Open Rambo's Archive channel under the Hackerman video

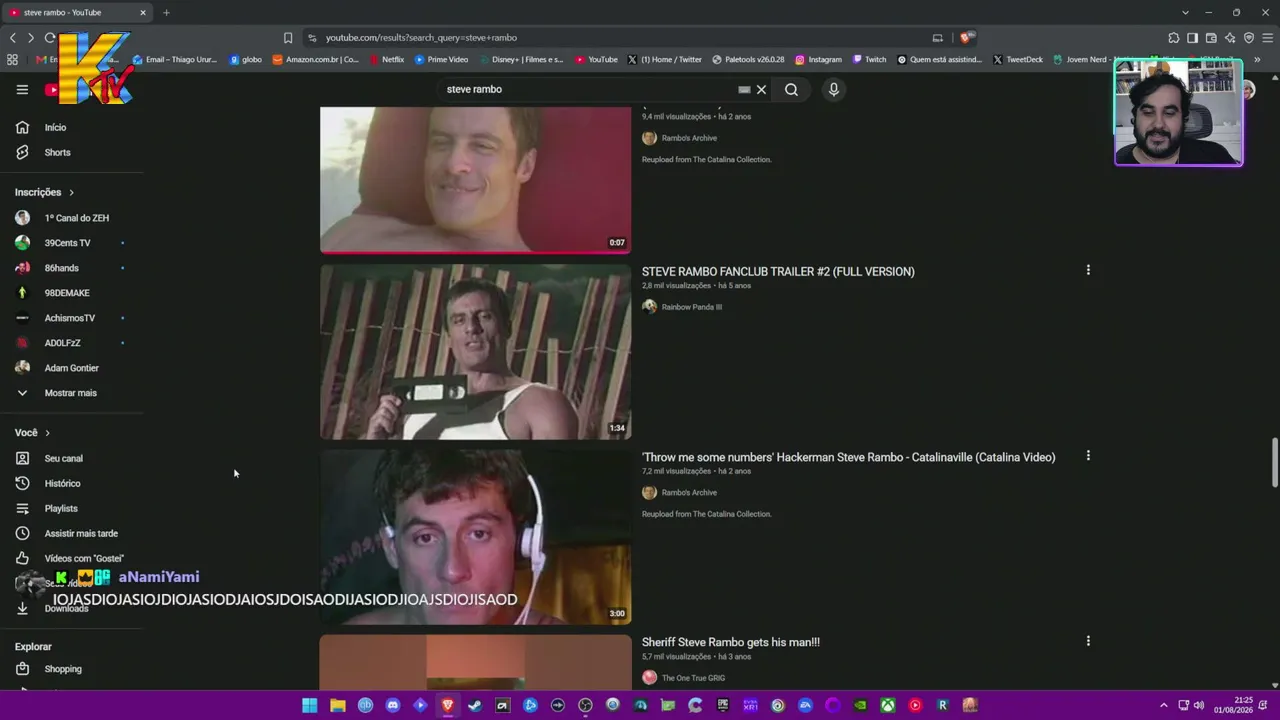tap(689, 492)
